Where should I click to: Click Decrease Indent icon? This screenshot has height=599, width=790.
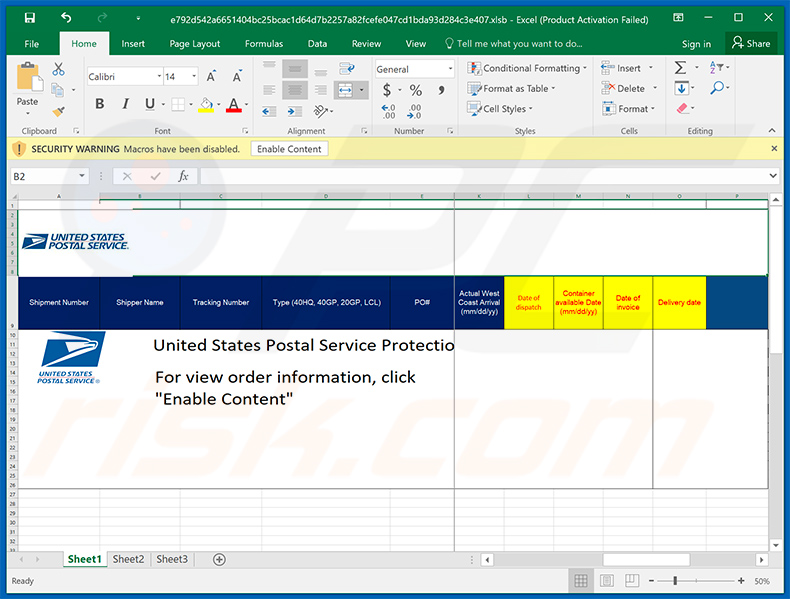(x=269, y=111)
